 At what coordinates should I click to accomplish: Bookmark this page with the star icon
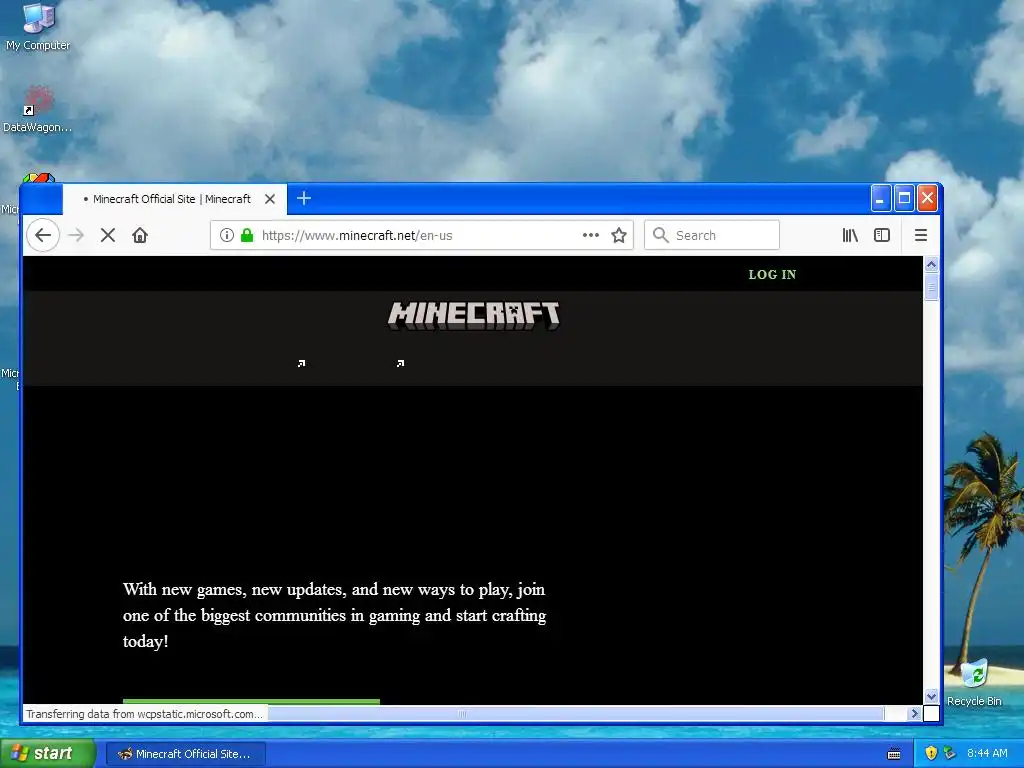(x=619, y=235)
